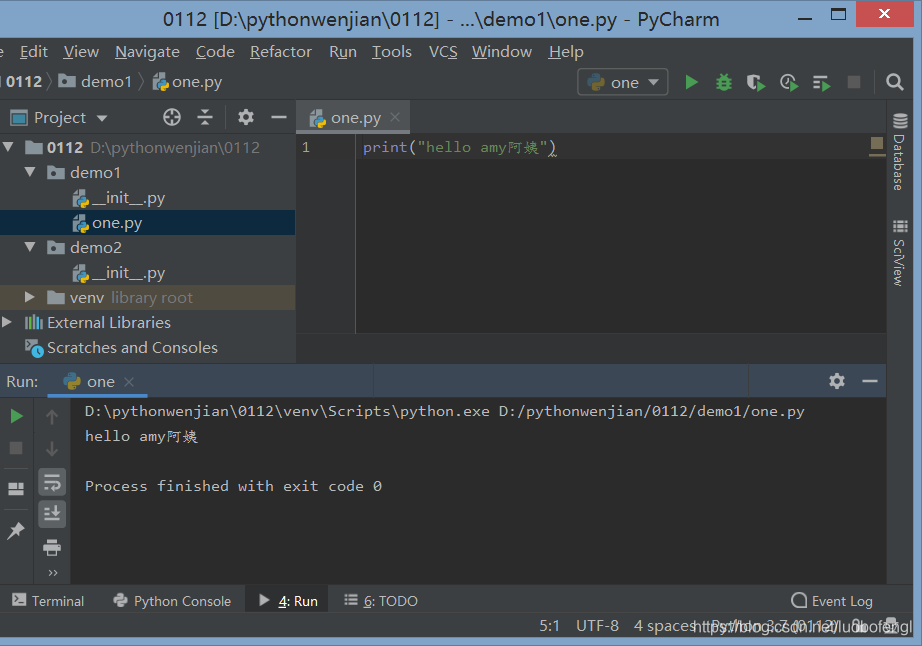Collapse the demo2 folder arrow
Image resolution: width=922 pixels, height=646 pixels.
click(x=30, y=247)
